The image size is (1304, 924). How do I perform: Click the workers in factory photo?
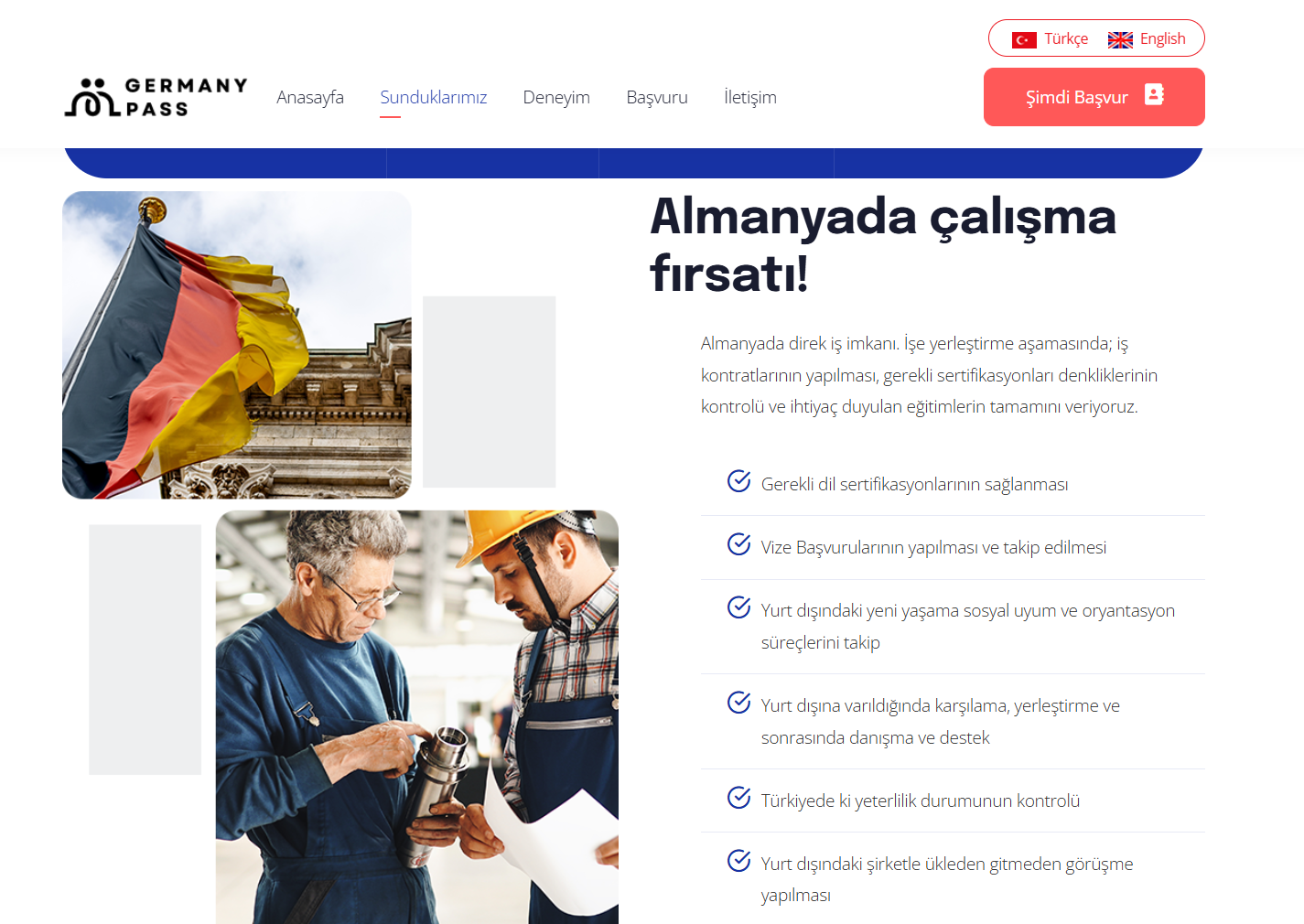(417, 717)
